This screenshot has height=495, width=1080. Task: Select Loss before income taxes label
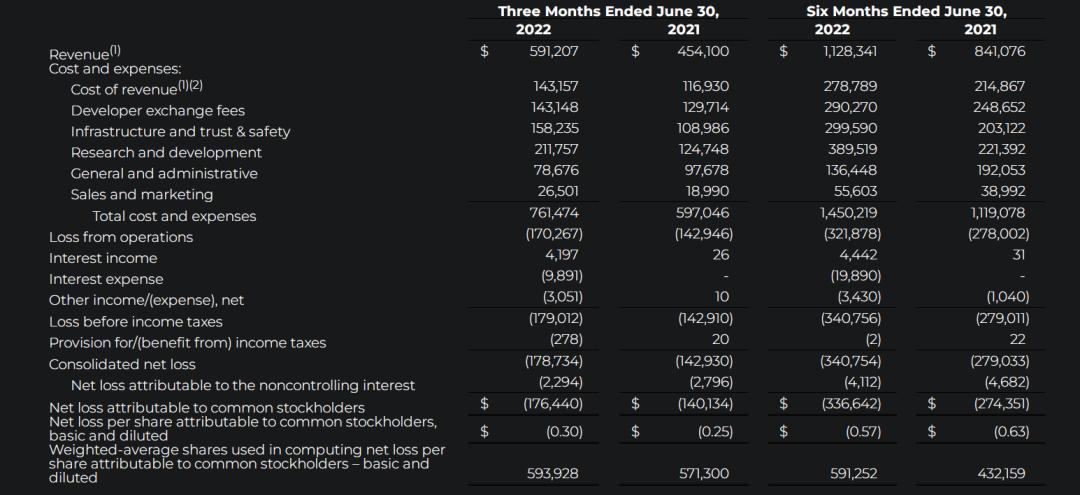(x=136, y=322)
